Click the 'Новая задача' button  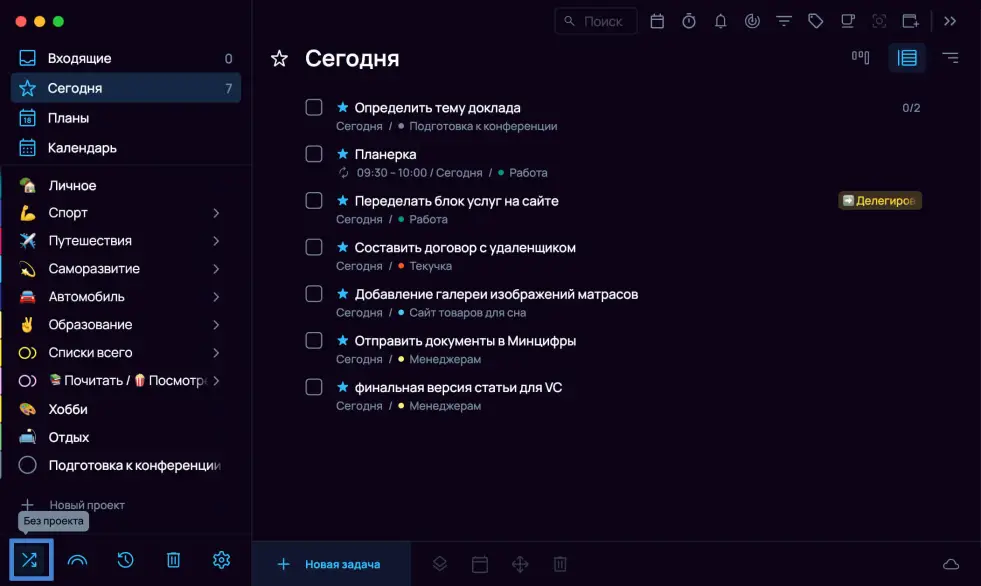[x=331, y=564]
